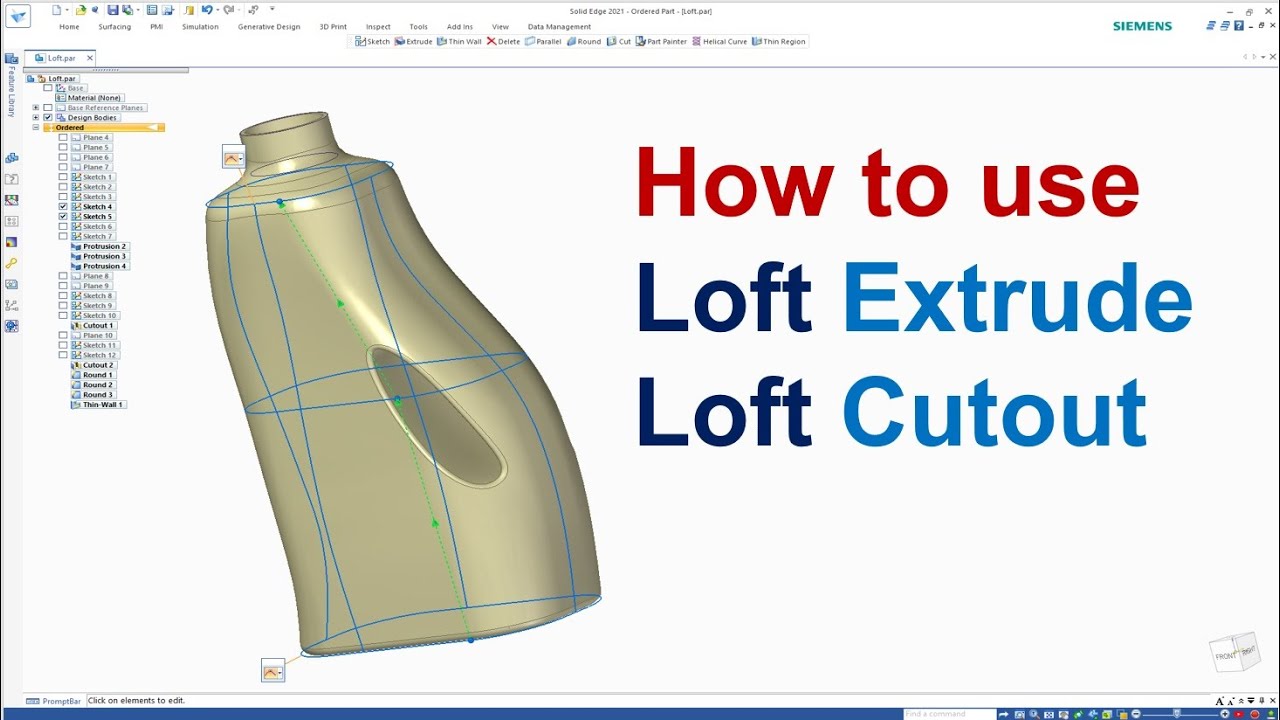Uncheck the Sketch 5 checkbox
Image resolution: width=1280 pixels, height=720 pixels.
pyautogui.click(x=63, y=217)
